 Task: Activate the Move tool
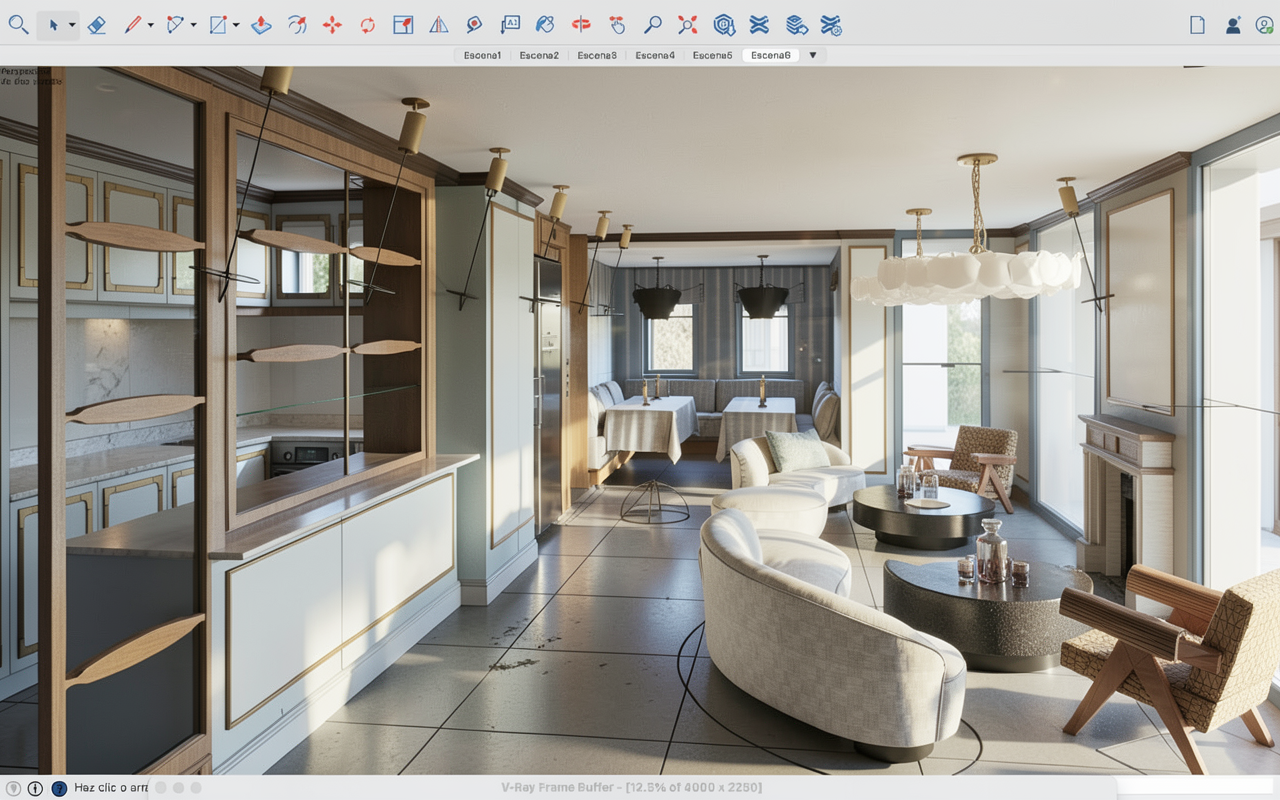coord(332,25)
